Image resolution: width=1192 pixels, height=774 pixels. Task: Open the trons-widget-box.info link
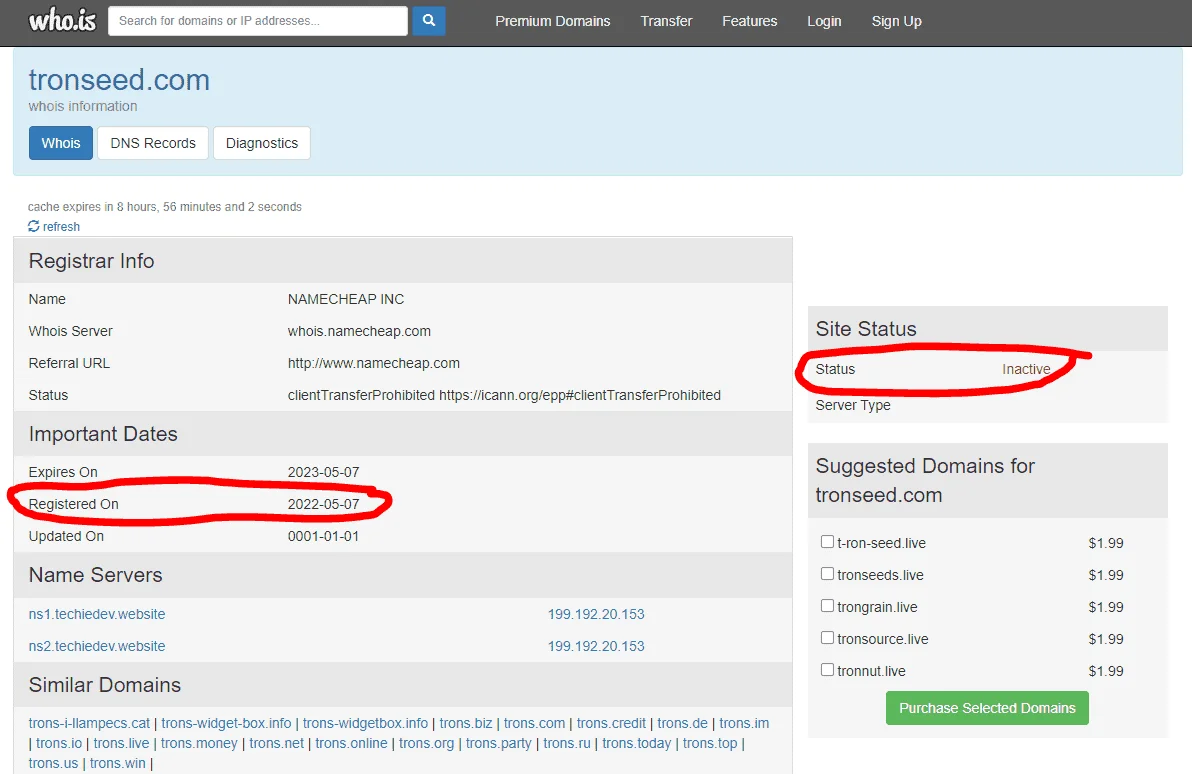click(226, 723)
